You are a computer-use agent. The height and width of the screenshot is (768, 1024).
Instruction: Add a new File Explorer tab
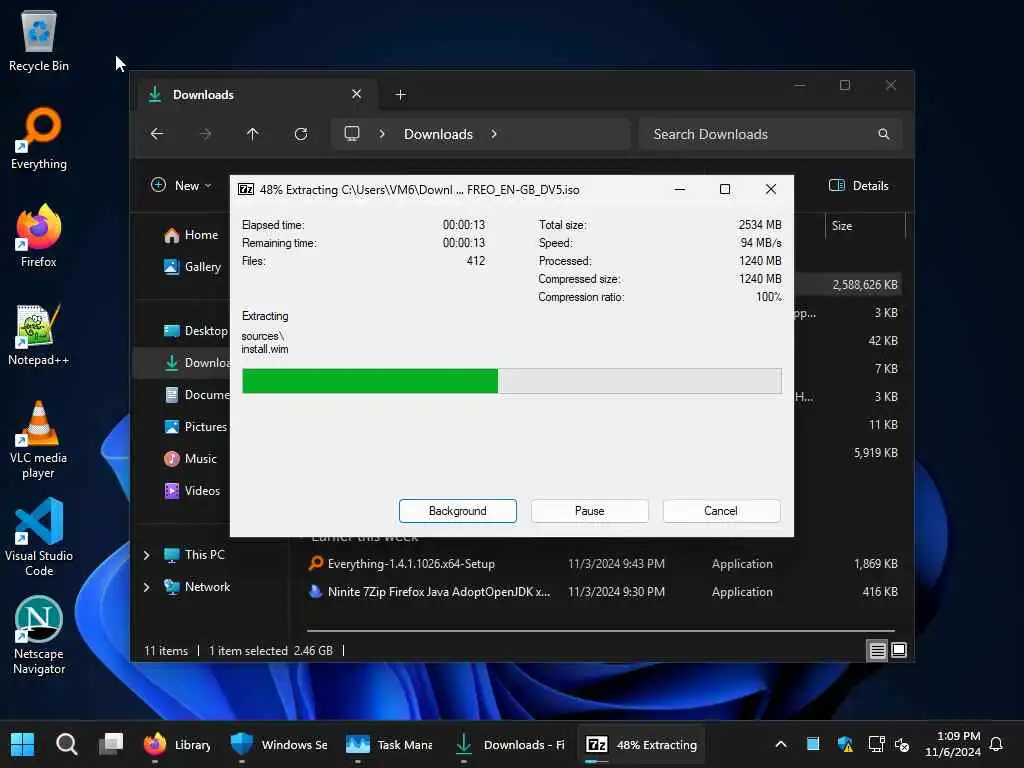pyautogui.click(x=400, y=95)
